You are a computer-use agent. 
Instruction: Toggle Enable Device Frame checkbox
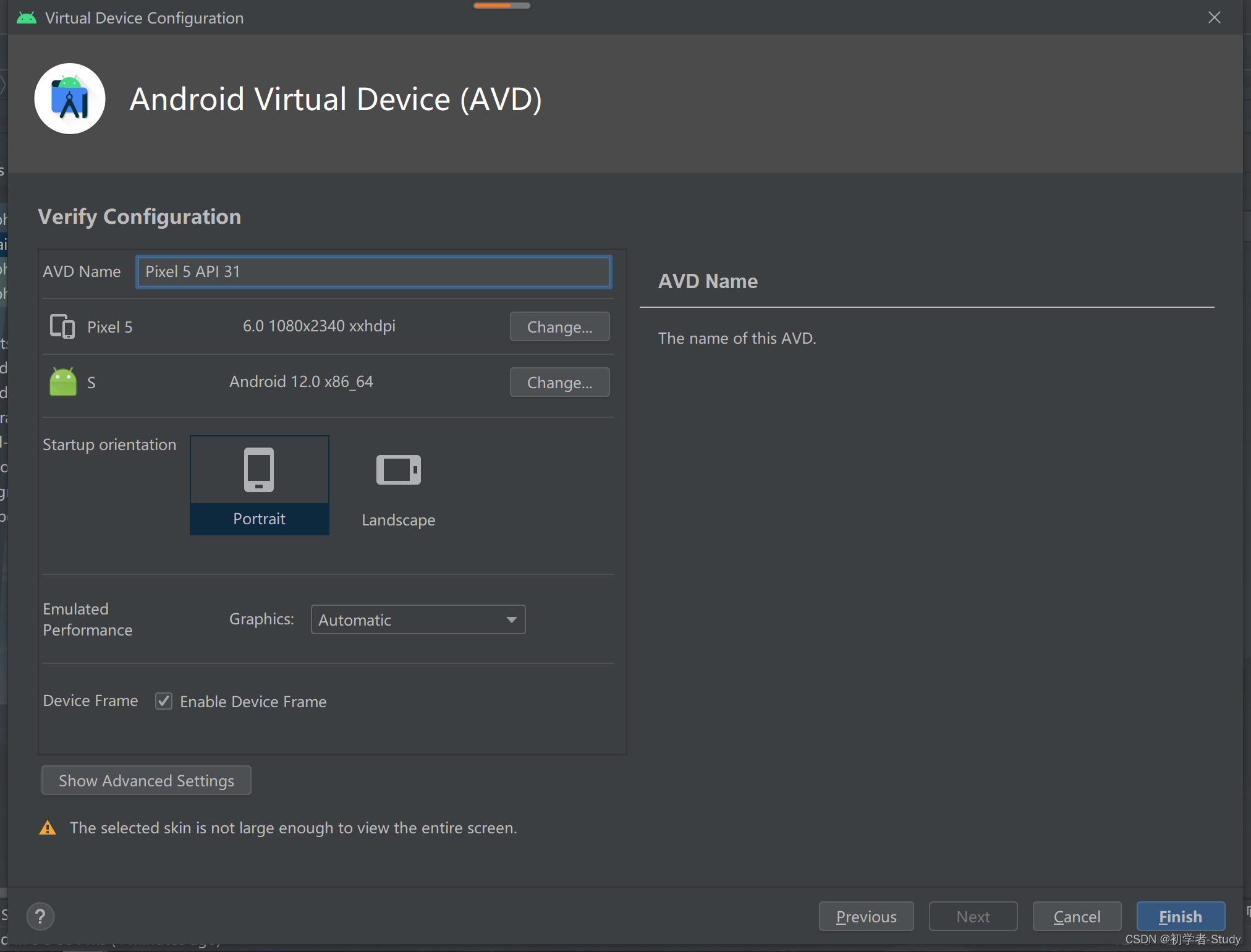(x=164, y=701)
